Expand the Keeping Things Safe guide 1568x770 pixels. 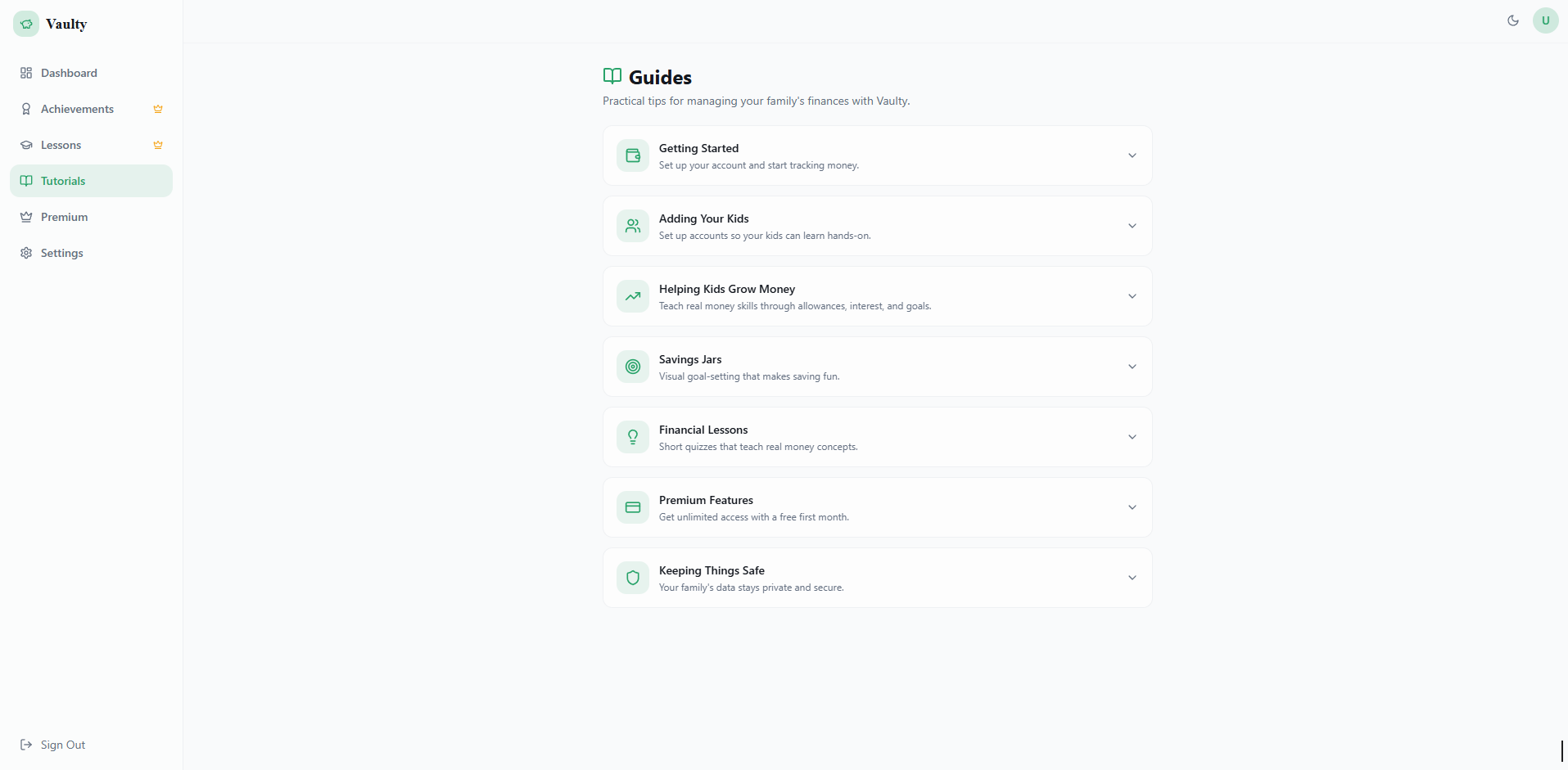tap(1132, 577)
